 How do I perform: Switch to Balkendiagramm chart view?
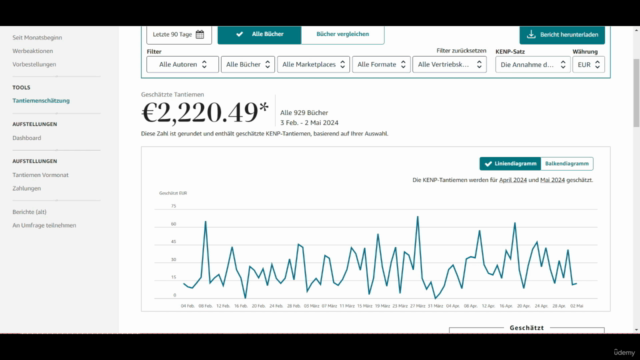[x=567, y=164]
